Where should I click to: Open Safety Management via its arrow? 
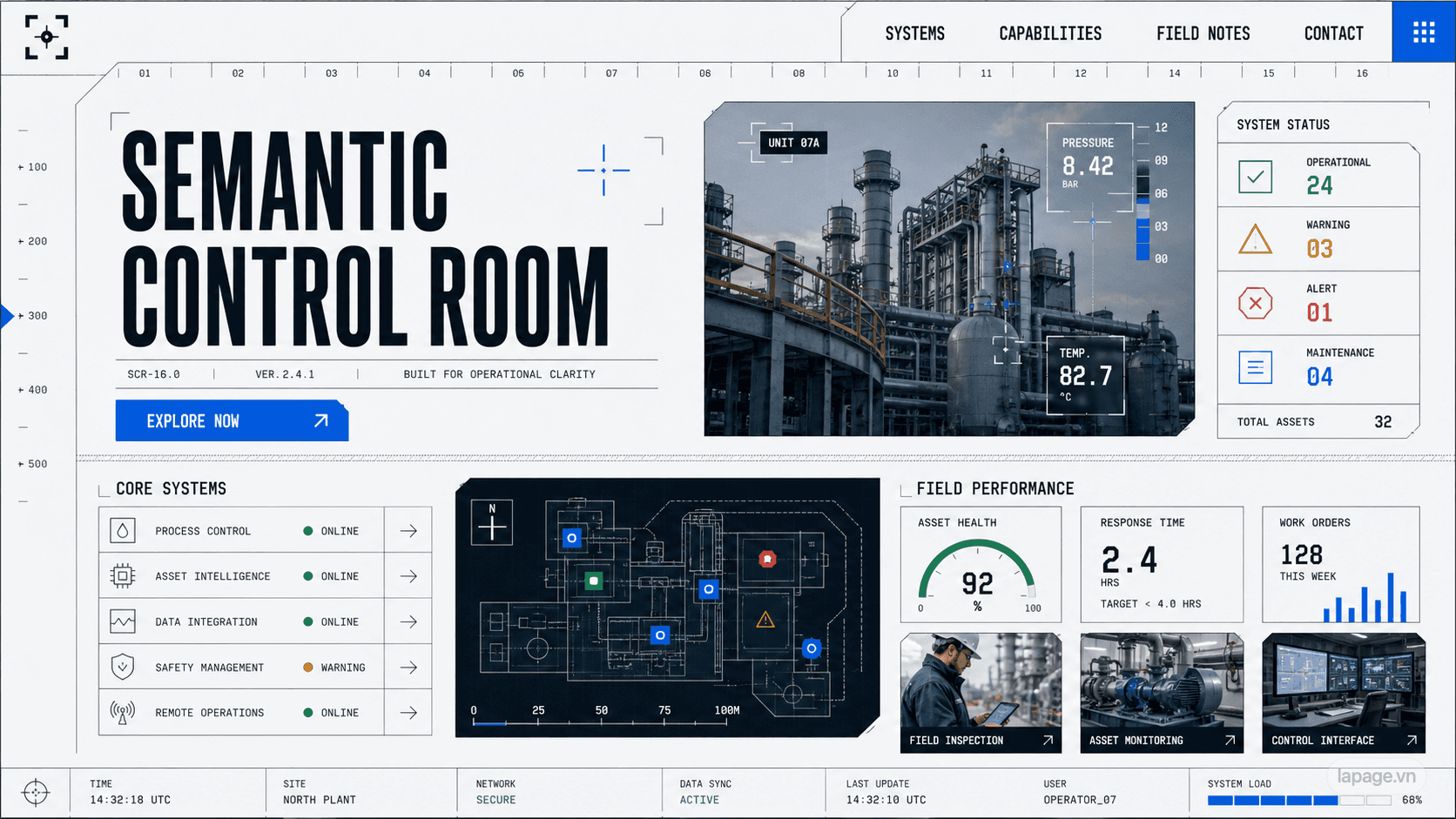tap(408, 668)
